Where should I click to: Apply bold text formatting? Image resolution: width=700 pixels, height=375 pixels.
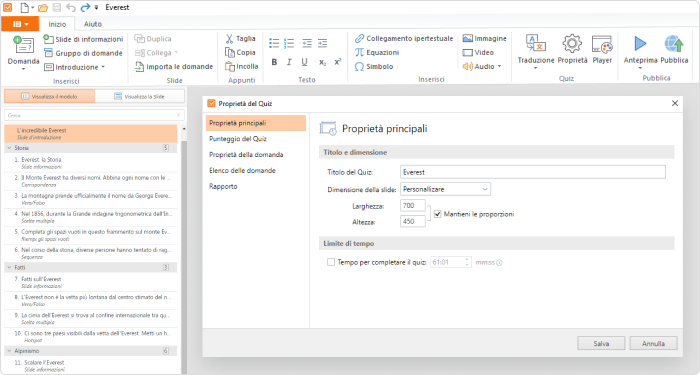[274, 62]
